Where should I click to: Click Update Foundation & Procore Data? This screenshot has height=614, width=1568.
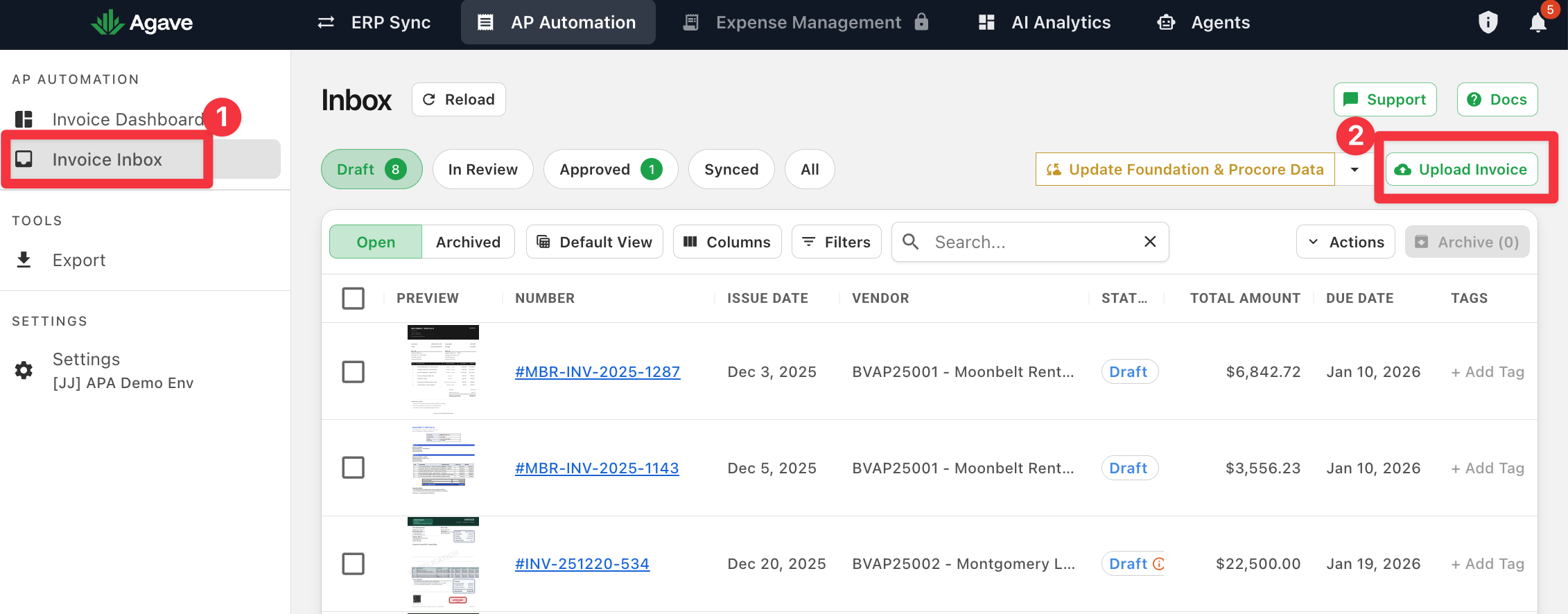click(1185, 169)
